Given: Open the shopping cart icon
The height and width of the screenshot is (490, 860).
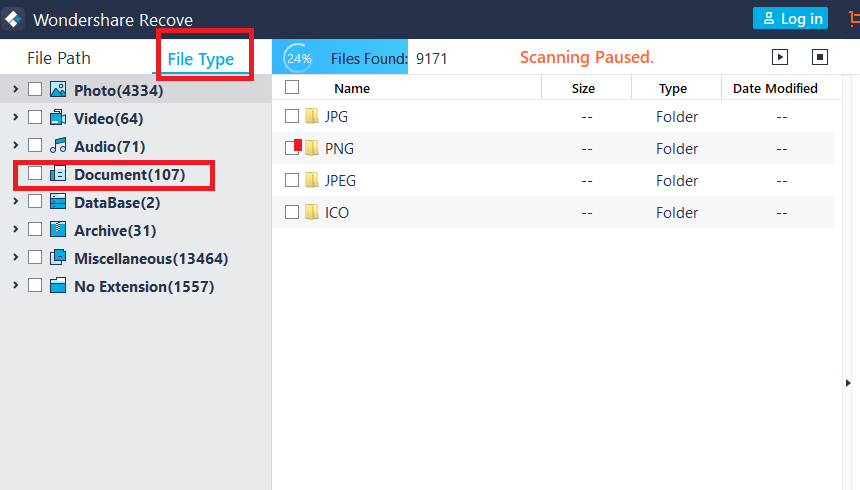Looking at the screenshot, I should coord(854,19).
